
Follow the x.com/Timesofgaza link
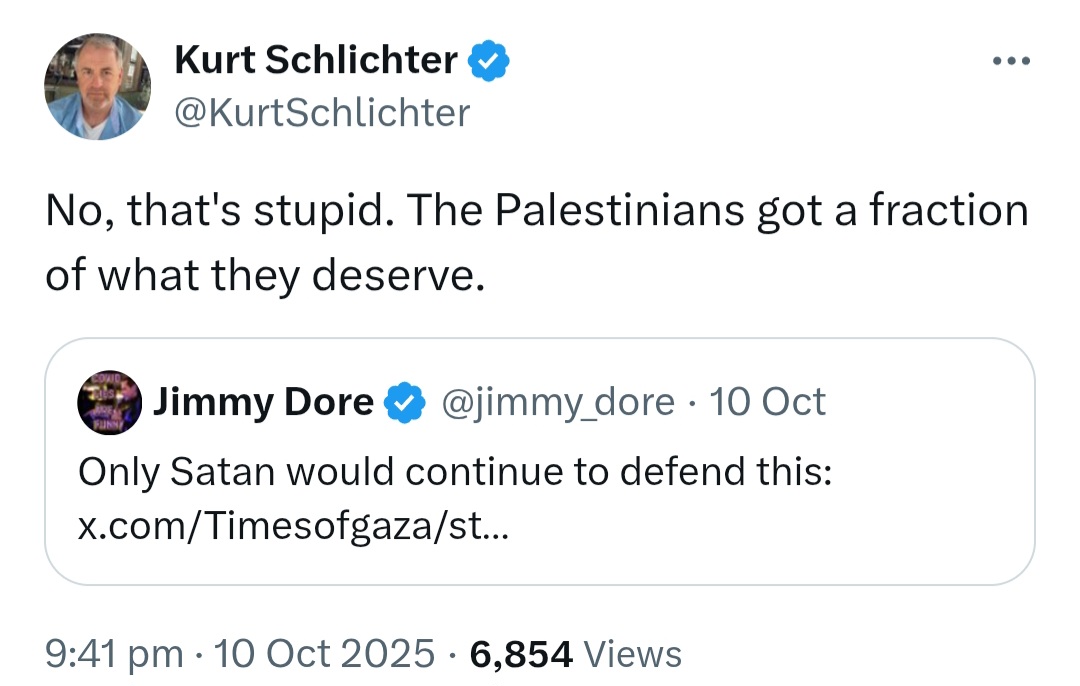coord(293,526)
